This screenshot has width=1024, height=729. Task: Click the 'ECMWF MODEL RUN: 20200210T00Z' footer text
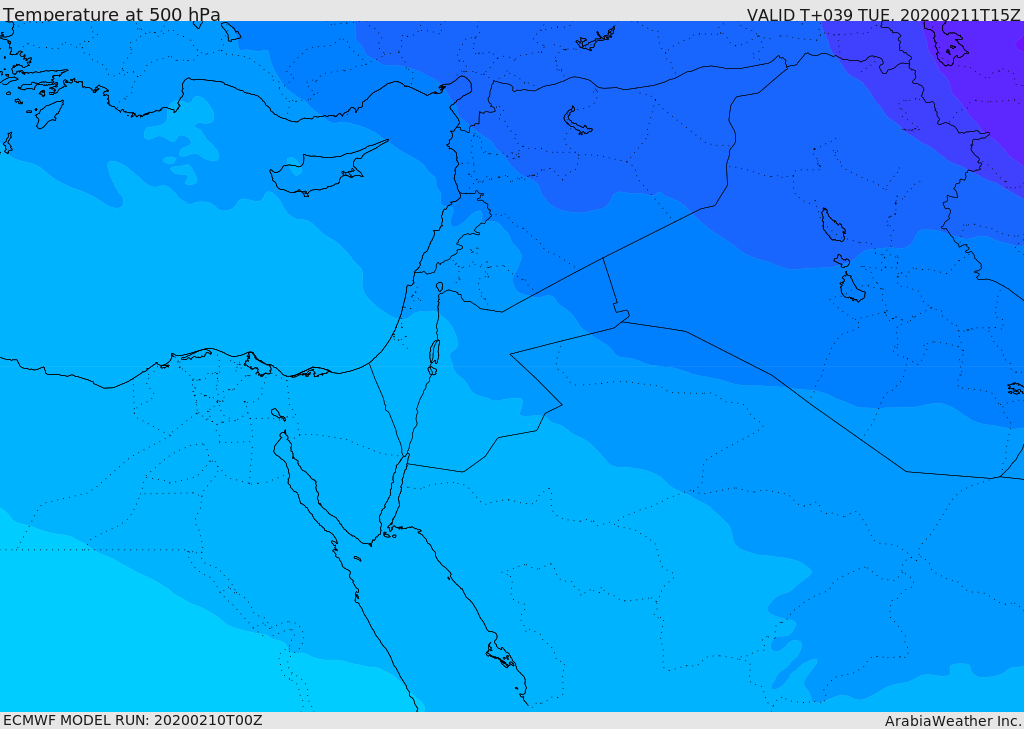[133, 721]
